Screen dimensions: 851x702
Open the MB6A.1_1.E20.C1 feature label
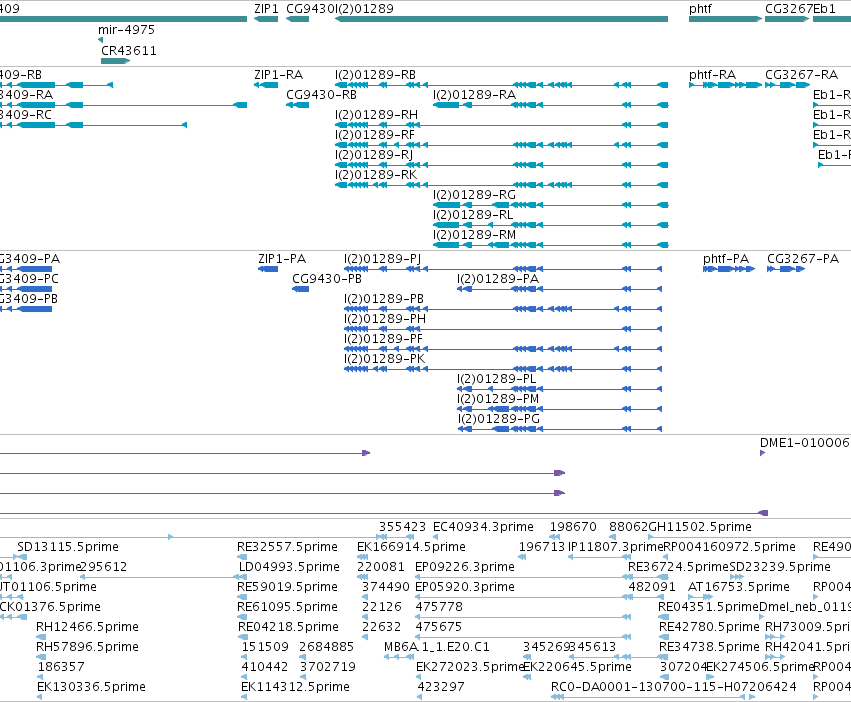(x=437, y=648)
